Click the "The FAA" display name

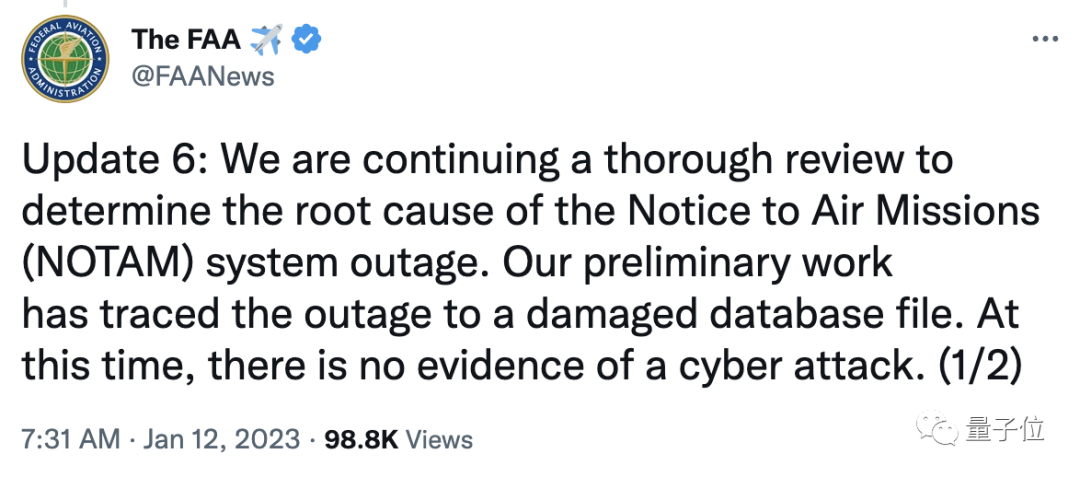(x=187, y=41)
